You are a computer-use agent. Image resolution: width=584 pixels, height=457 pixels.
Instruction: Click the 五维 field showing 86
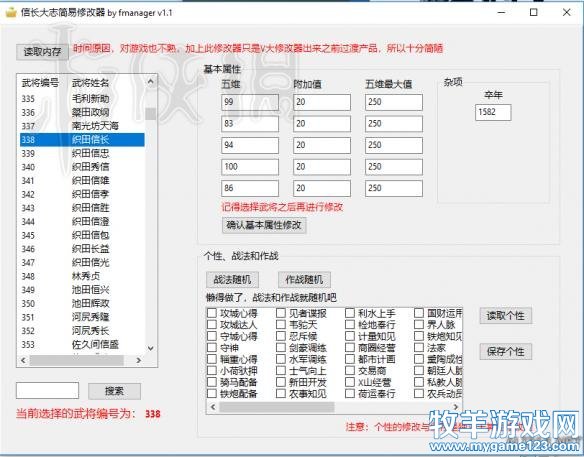coord(250,188)
